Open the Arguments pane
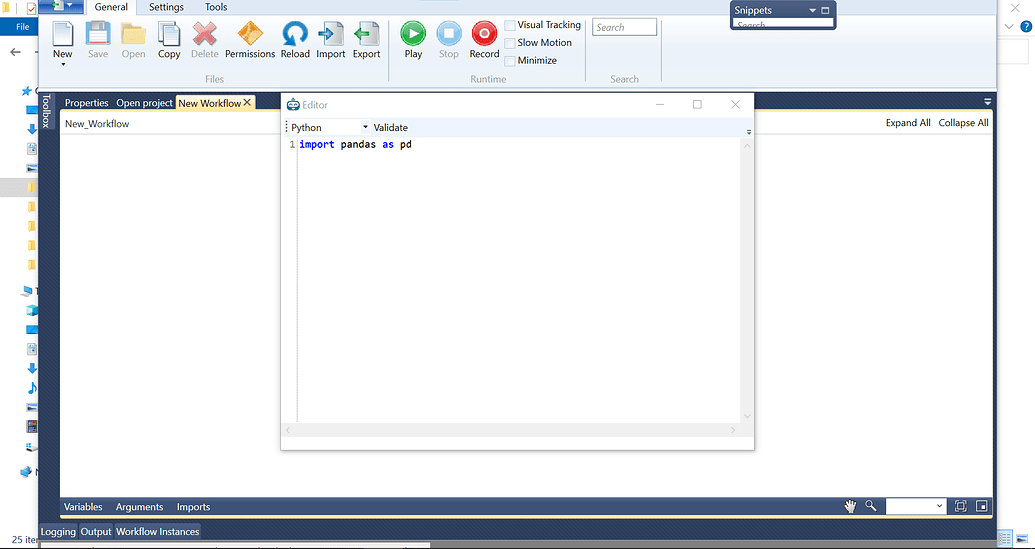Viewport: 1035px width, 549px height. pyautogui.click(x=139, y=507)
